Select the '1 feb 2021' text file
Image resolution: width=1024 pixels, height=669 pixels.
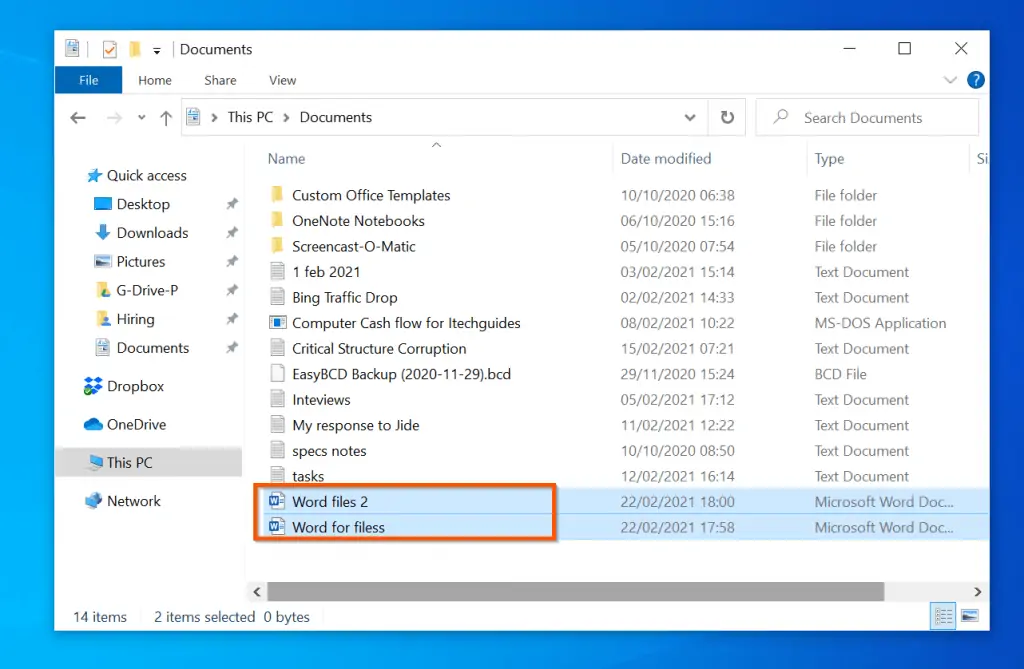[x=326, y=272]
